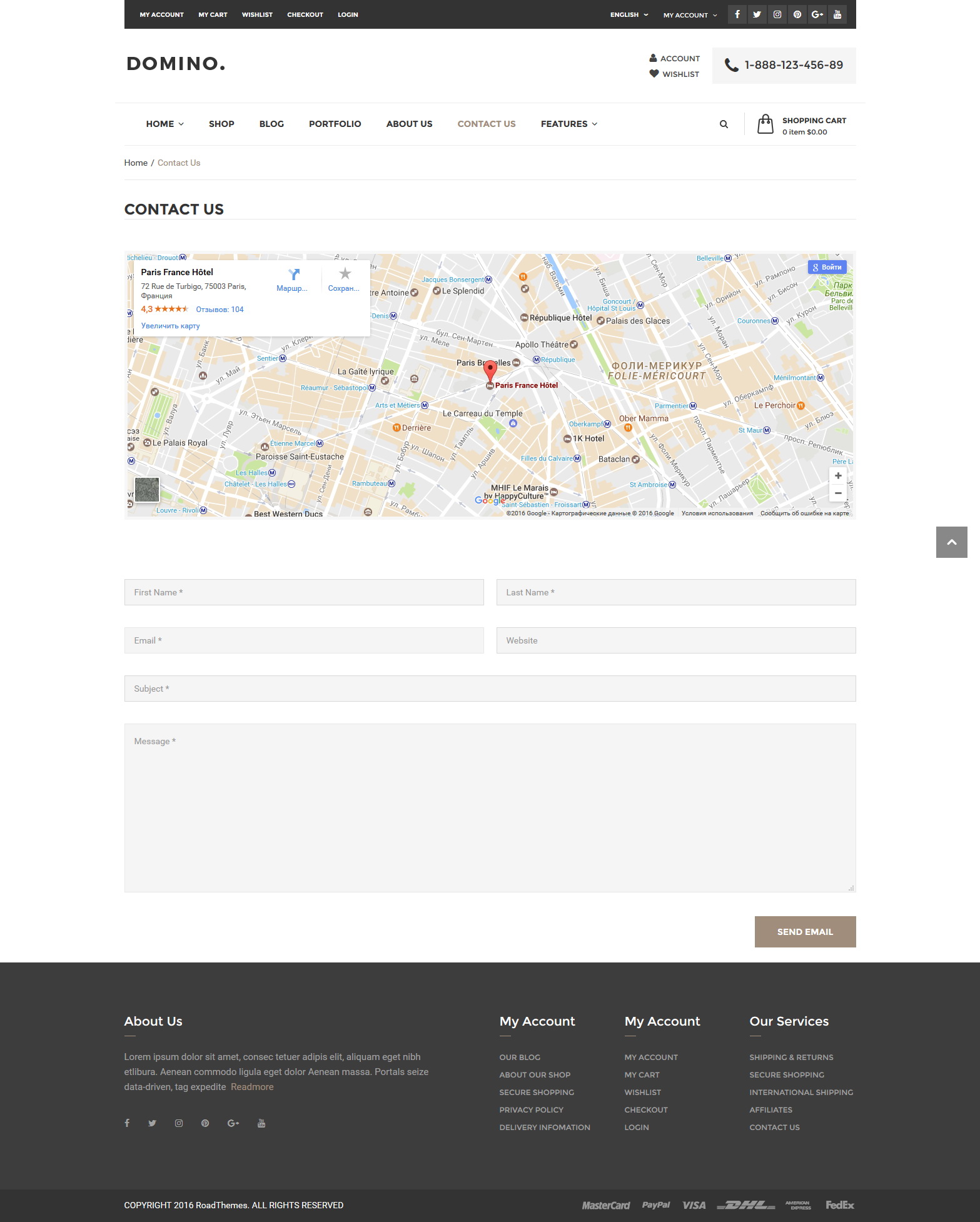Open Delivery Infomation footer link
Screen dimensions: 980x1222
[545, 1128]
